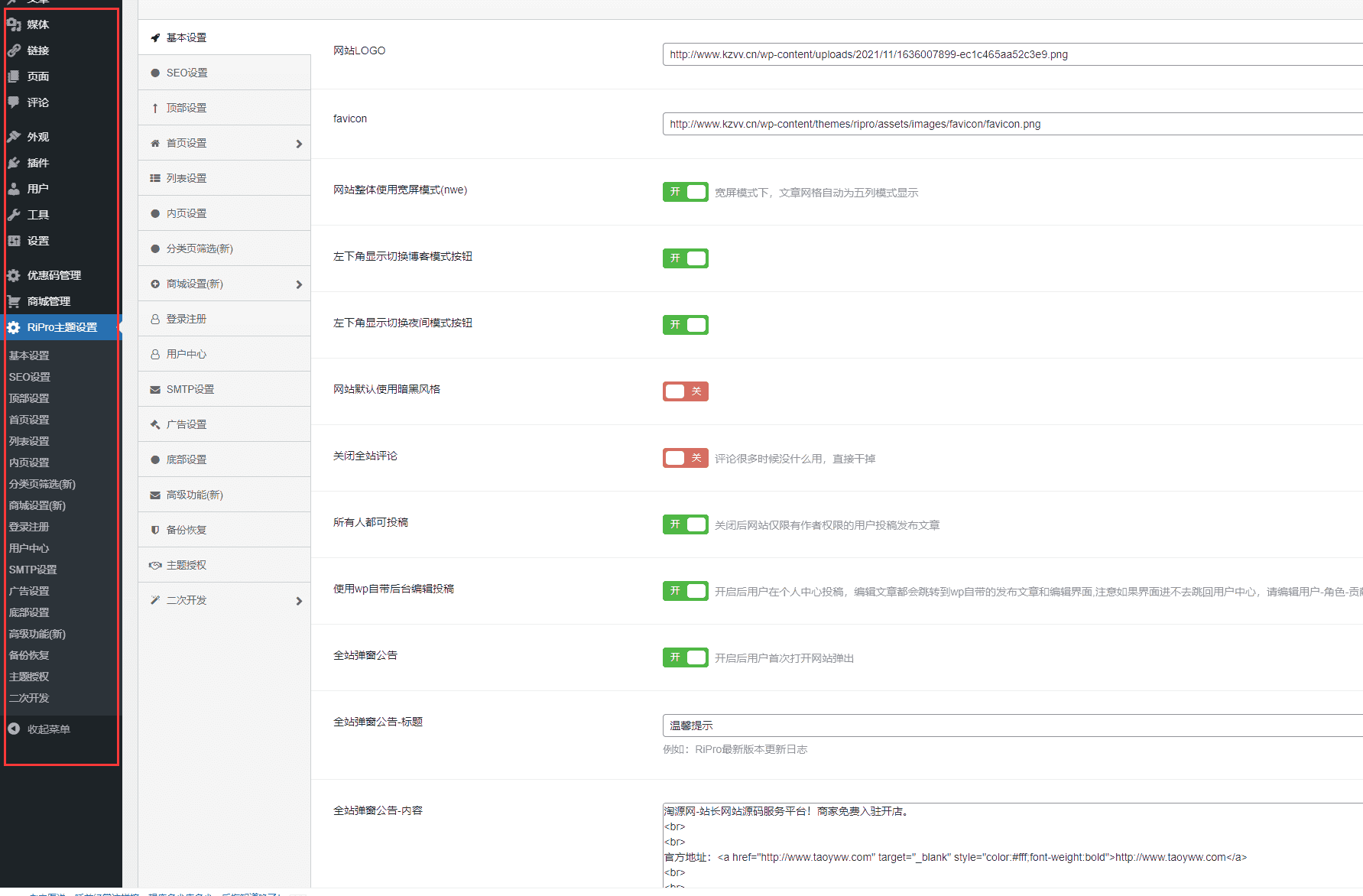Click the 外观 appearance brush icon
Image resolution: width=1363 pixels, height=896 pixels.
(14, 137)
